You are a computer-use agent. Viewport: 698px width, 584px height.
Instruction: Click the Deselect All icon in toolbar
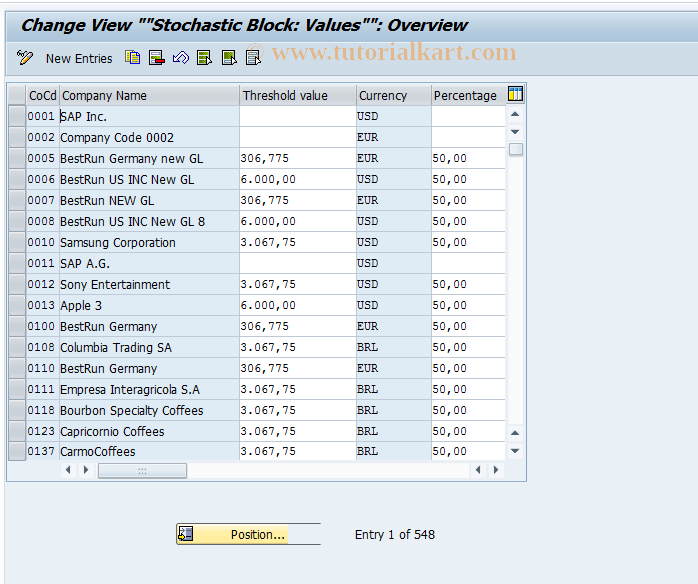[x=253, y=58]
